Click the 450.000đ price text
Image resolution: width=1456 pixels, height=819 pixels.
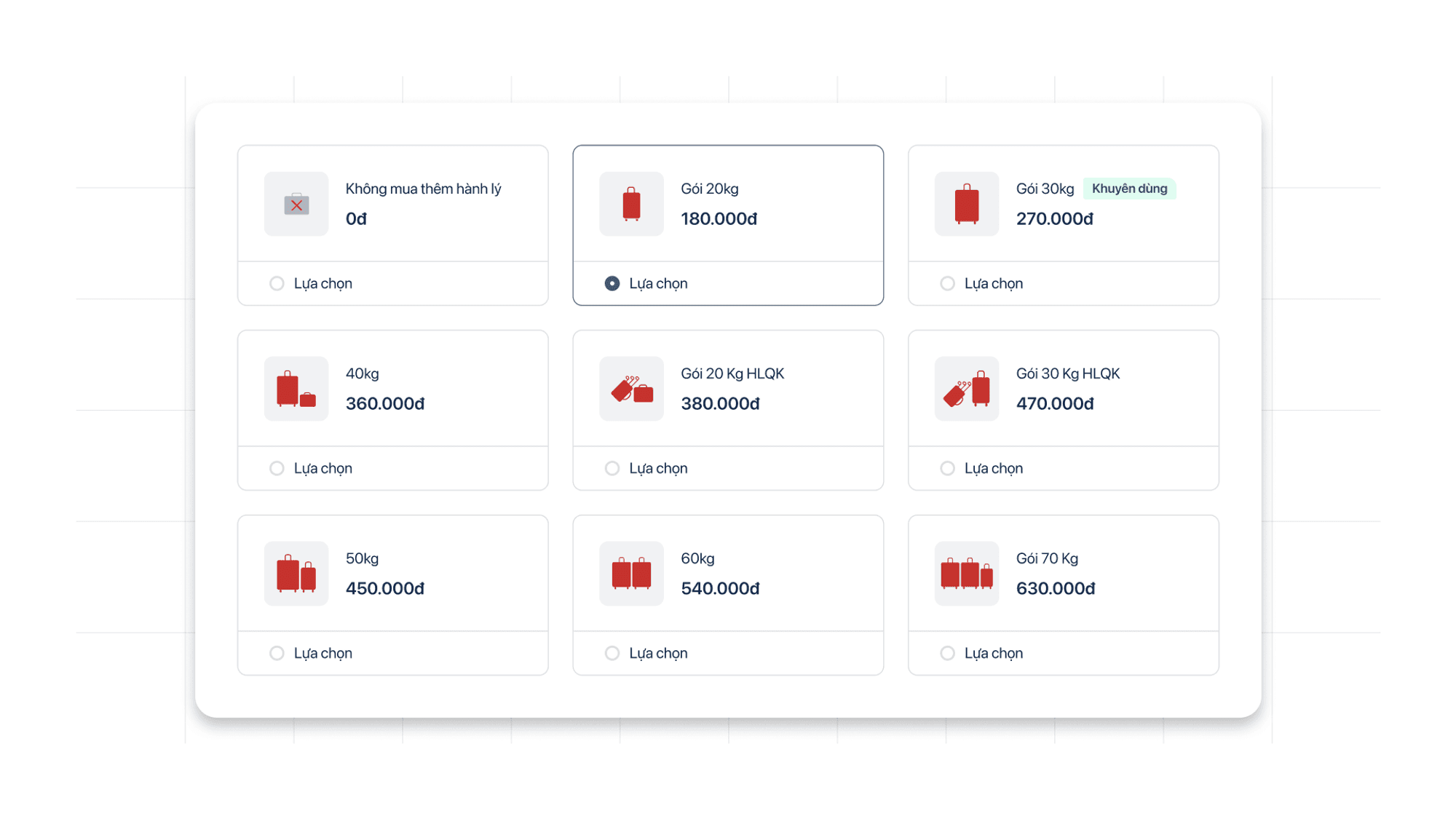point(384,588)
